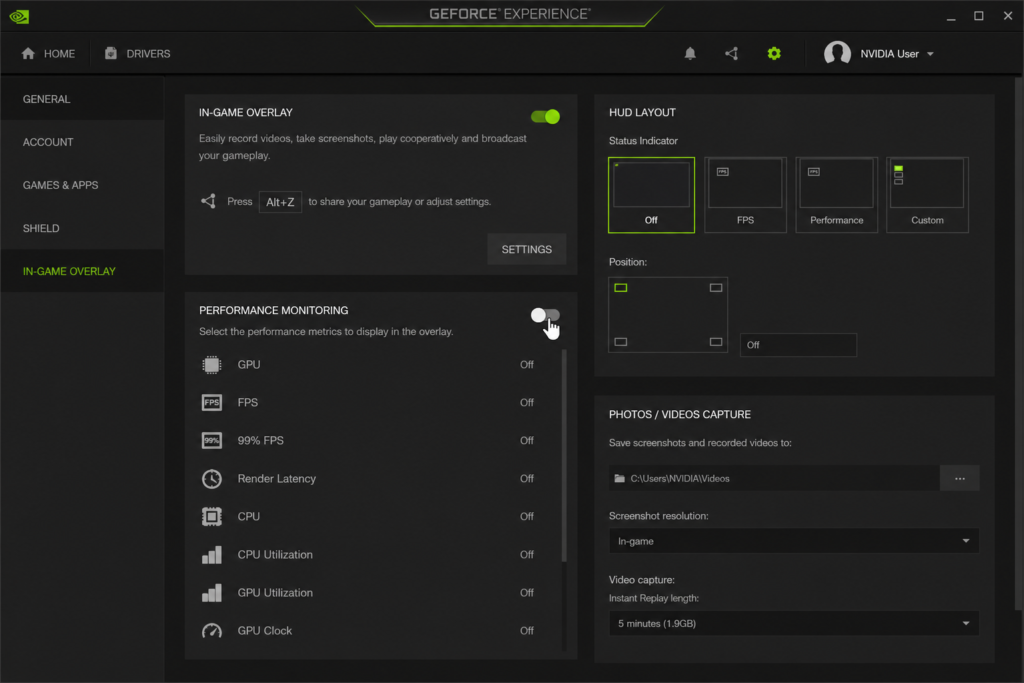Open settings via the green gear icon
The height and width of the screenshot is (683, 1024).
[774, 54]
